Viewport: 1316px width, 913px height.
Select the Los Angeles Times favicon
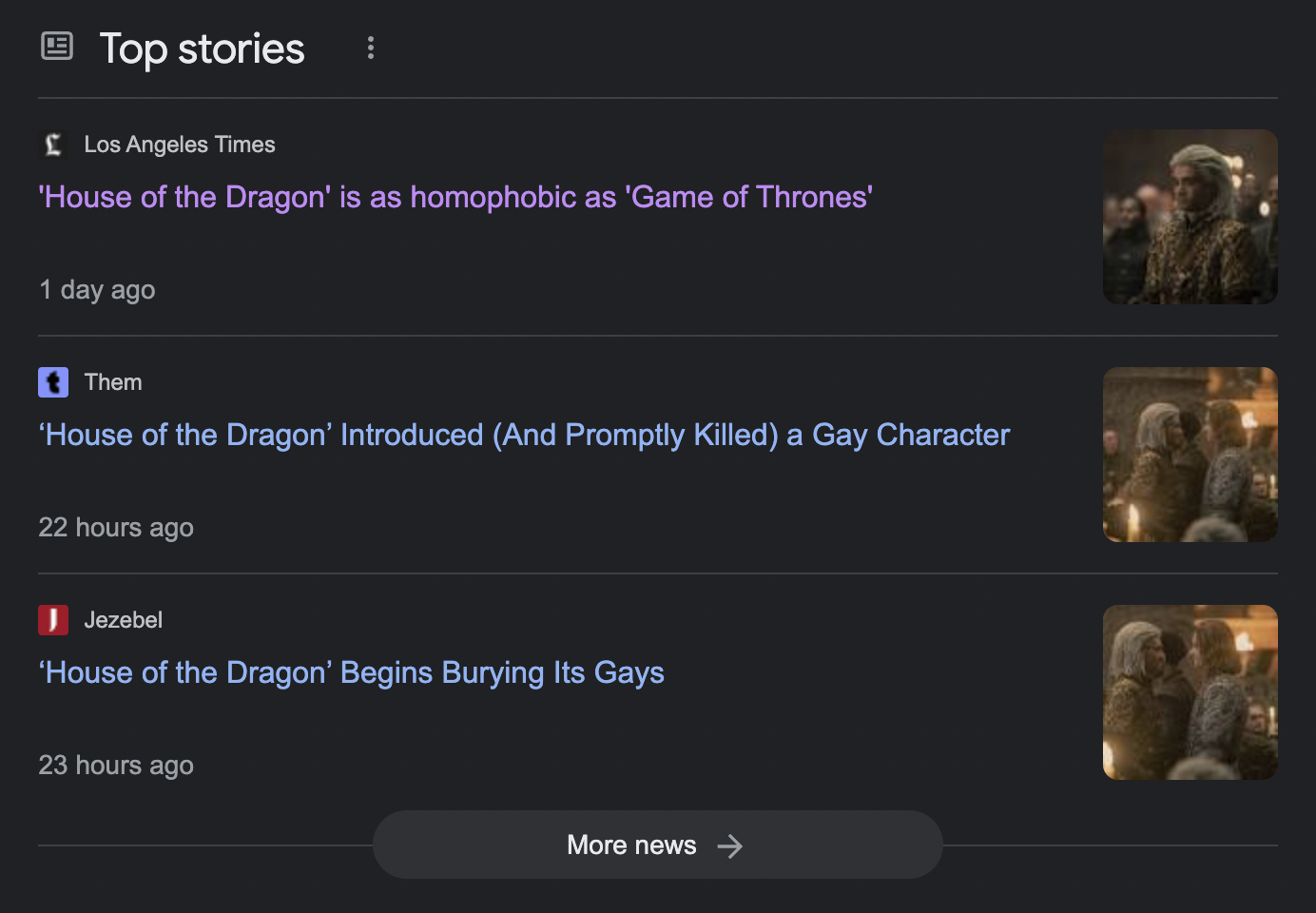(x=53, y=145)
